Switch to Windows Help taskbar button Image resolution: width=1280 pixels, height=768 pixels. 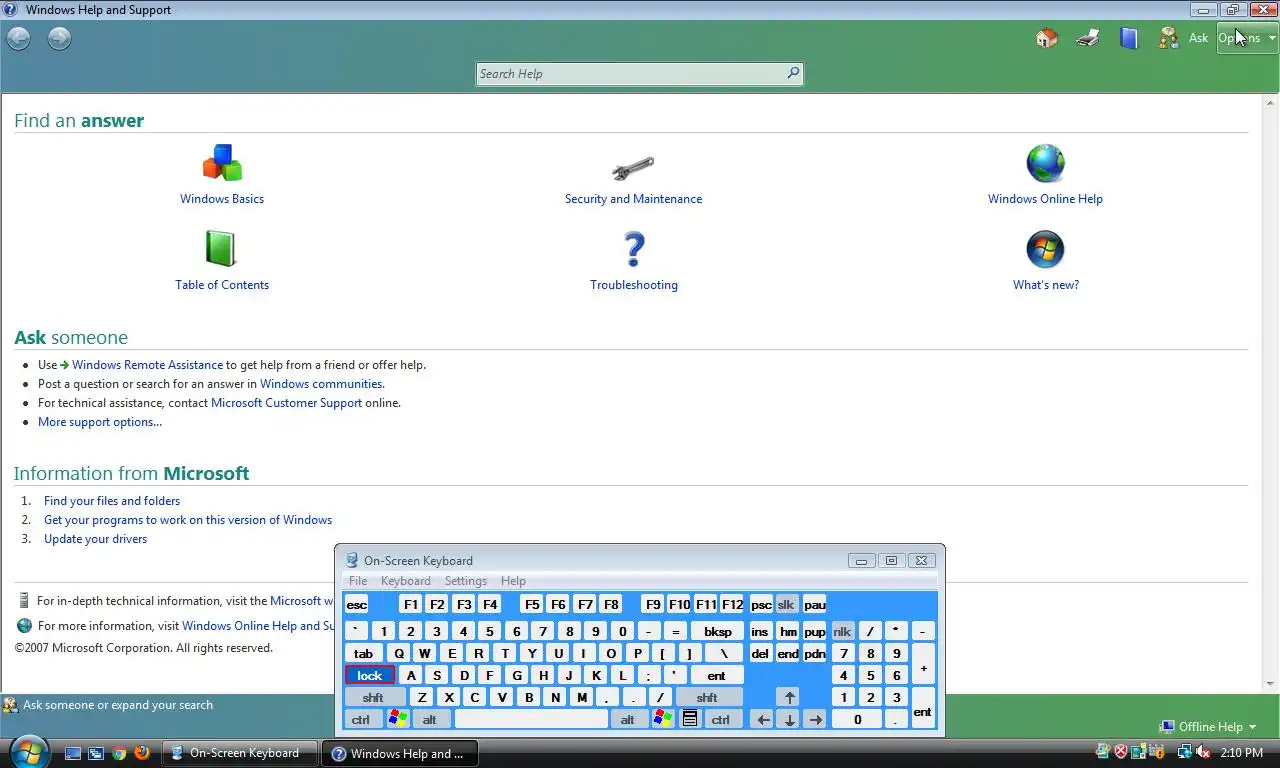point(399,753)
